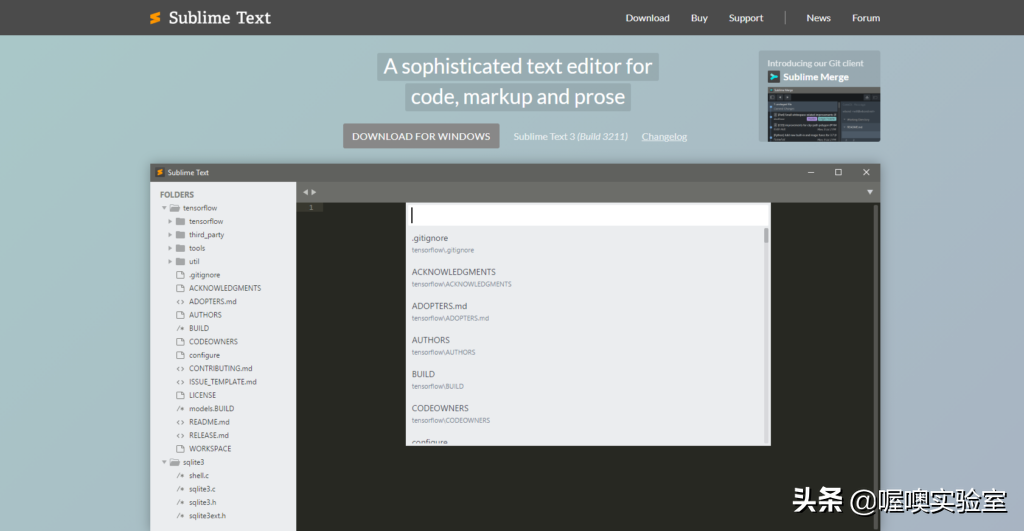
Task: Open the Forum page link
Action: click(866, 18)
